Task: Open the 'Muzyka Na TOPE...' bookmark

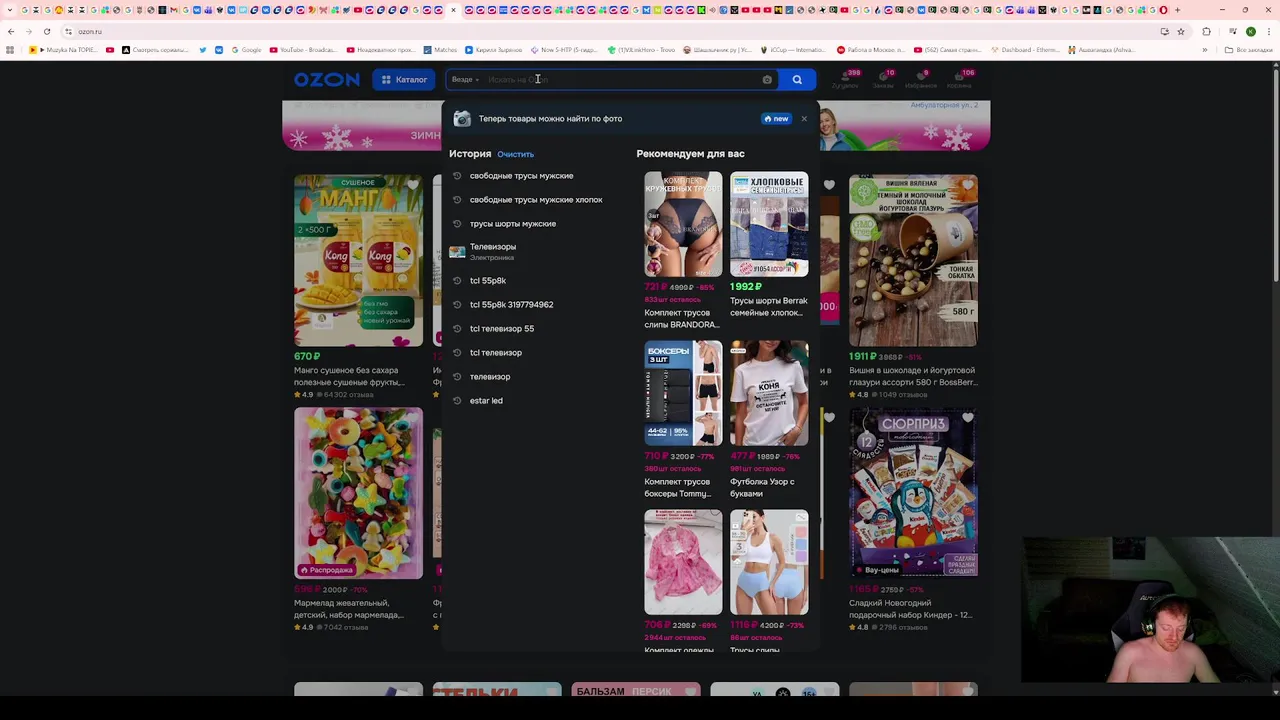Action: coord(63,50)
